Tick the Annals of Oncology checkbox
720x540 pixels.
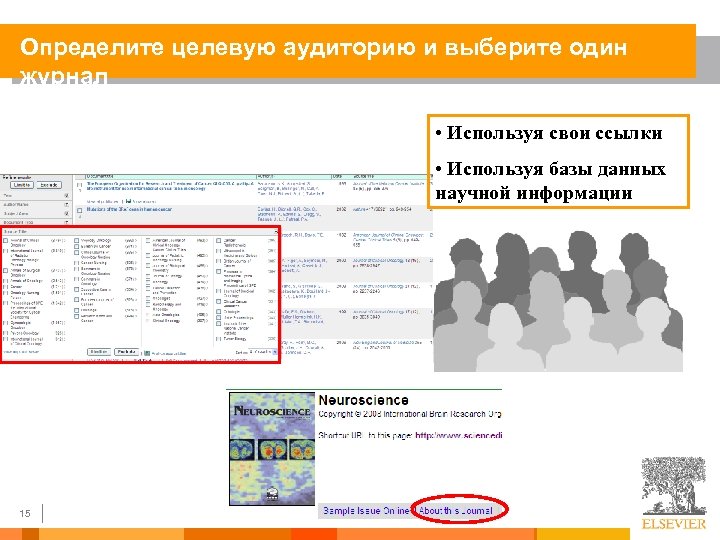[x=6, y=281]
